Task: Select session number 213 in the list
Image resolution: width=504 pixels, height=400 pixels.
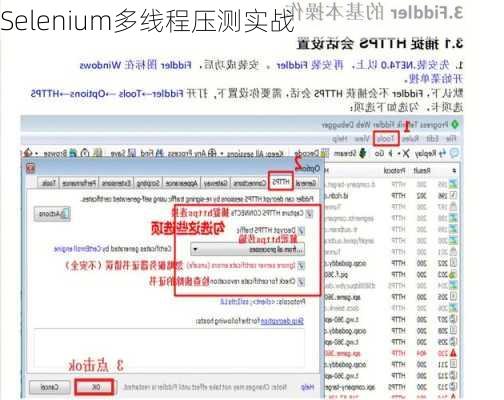Action: click(392, 387)
